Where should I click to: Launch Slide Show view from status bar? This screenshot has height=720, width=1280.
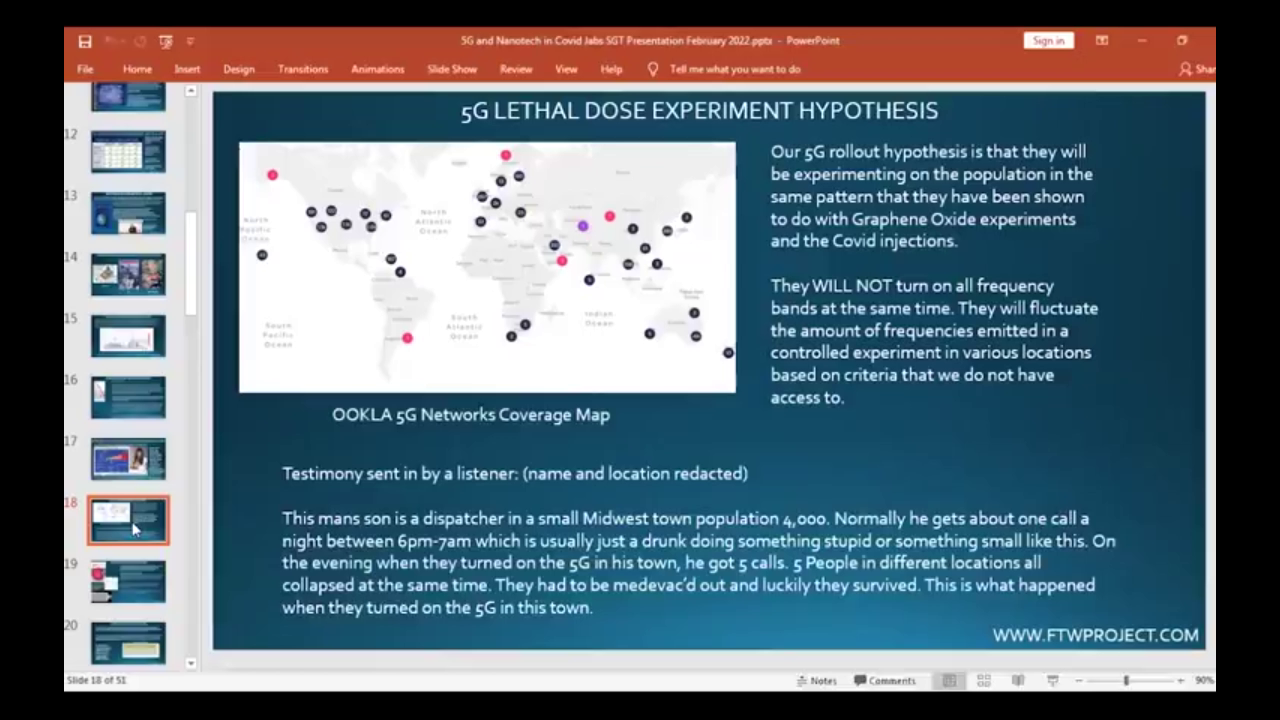(1052, 680)
